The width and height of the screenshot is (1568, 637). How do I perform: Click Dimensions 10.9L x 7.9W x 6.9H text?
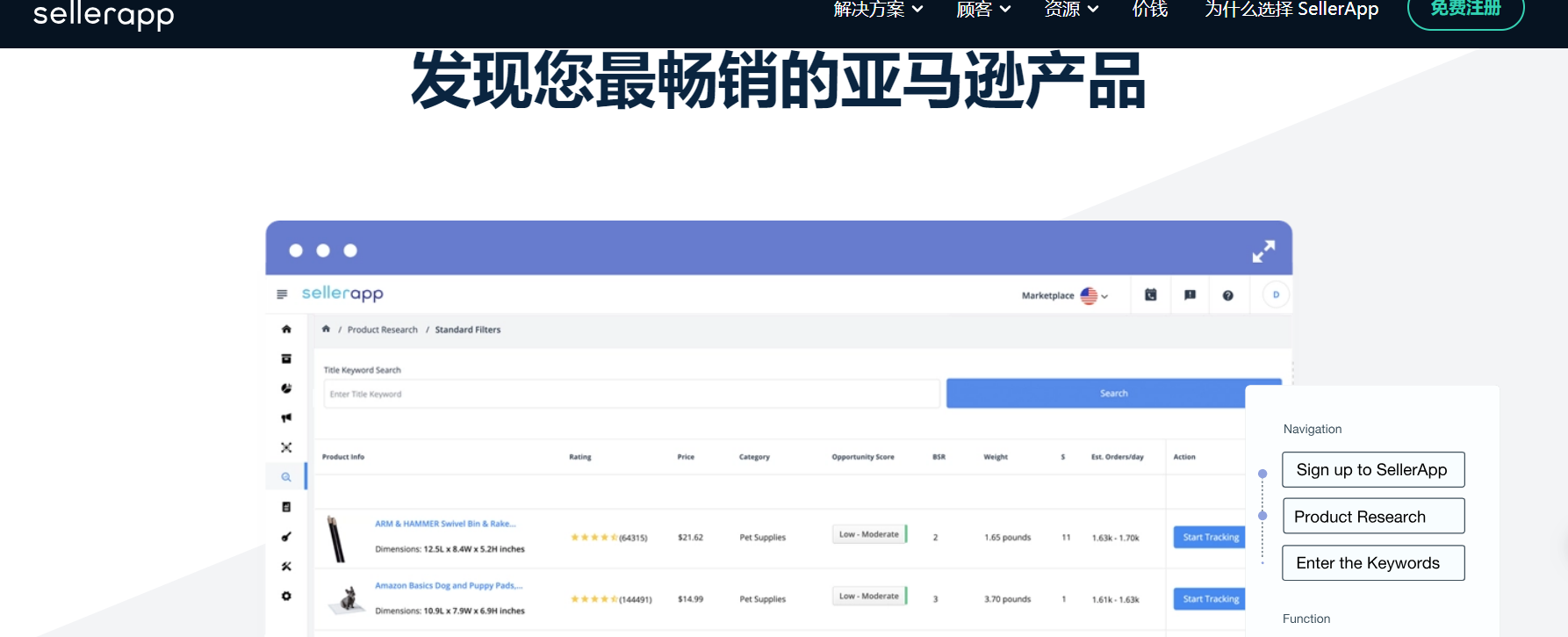[x=450, y=611]
